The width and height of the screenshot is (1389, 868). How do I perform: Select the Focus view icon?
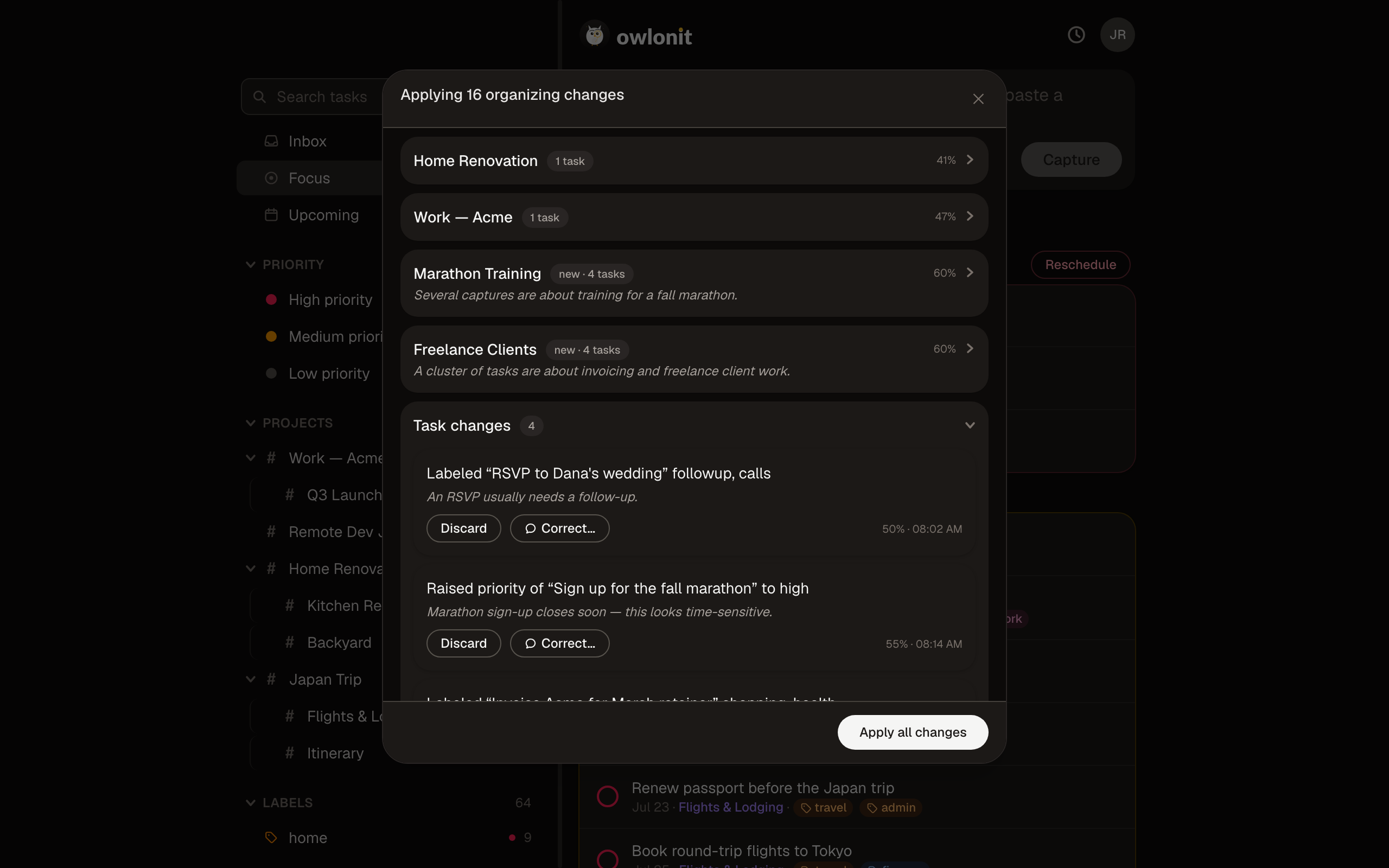click(271, 178)
